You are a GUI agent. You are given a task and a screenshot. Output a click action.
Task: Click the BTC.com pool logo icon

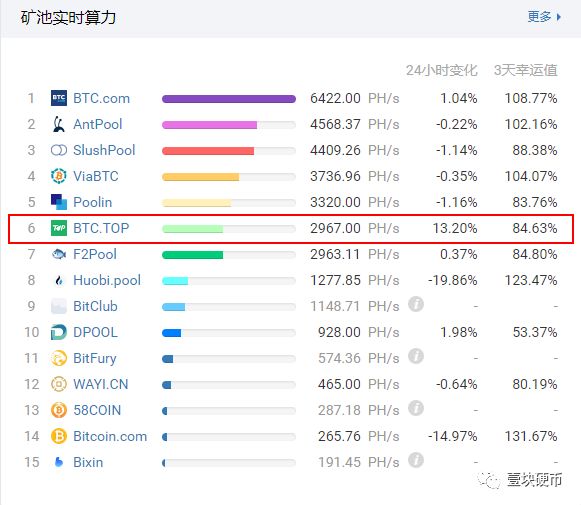[x=59, y=98]
